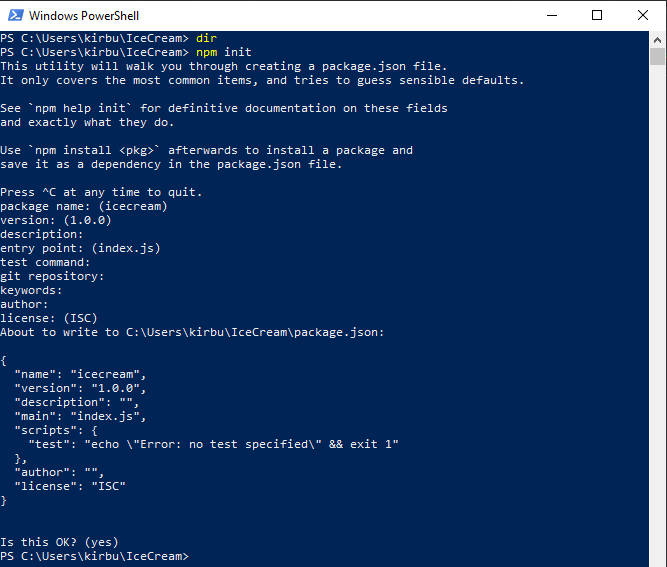Click the 'Is this OK? (yes)' line
The image size is (667, 567).
[x=59, y=542]
